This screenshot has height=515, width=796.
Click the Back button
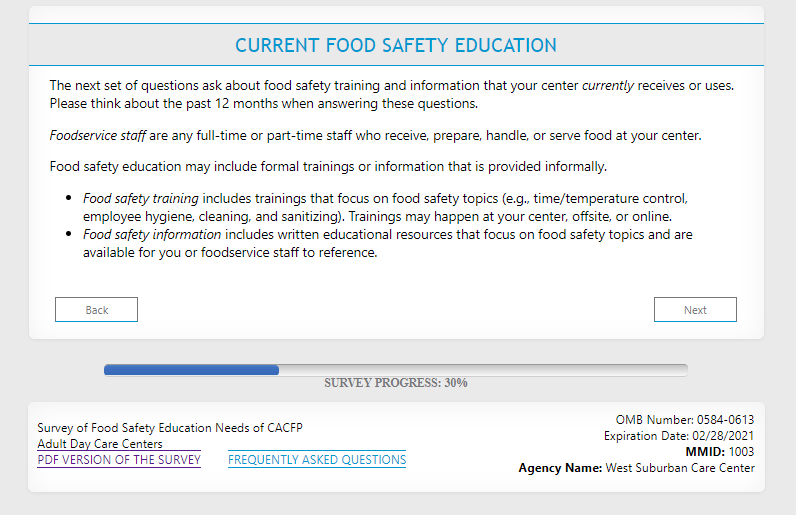(96, 310)
